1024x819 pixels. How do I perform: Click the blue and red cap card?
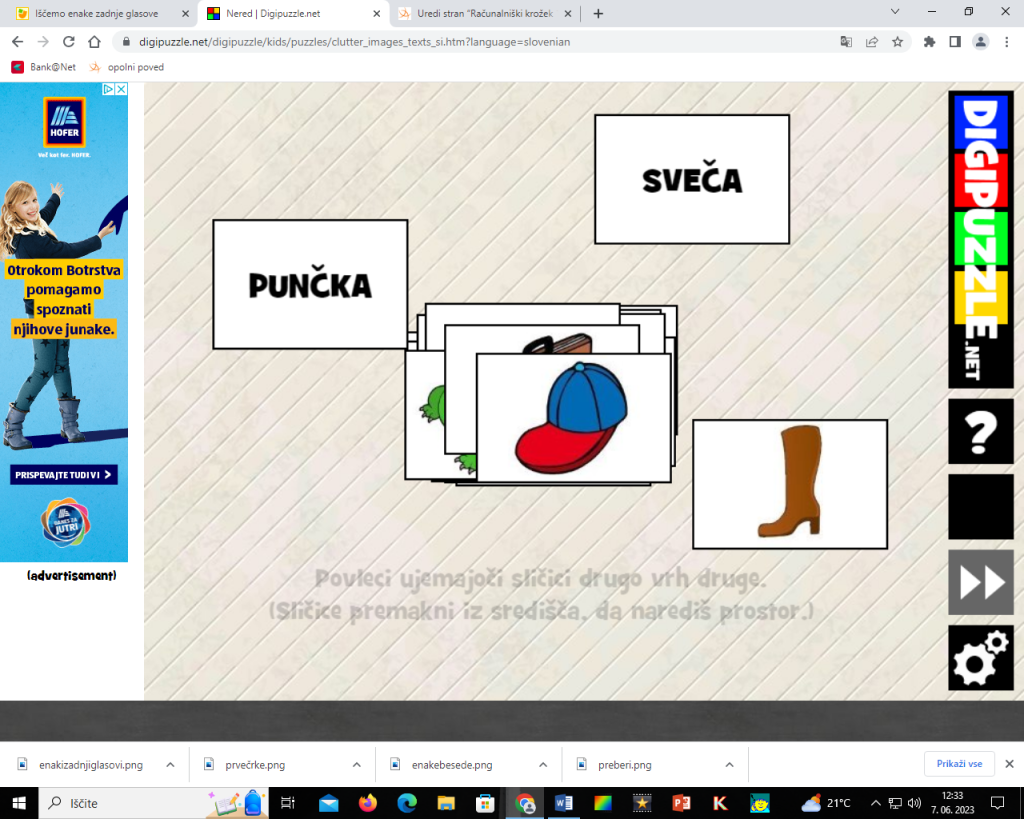(x=573, y=417)
